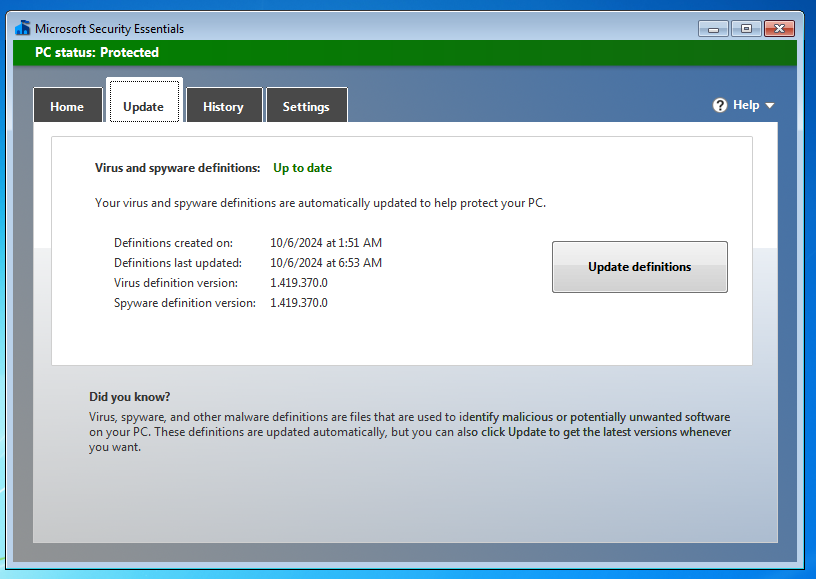Go to the Settings tab
Image resolution: width=816 pixels, height=579 pixels.
click(306, 107)
